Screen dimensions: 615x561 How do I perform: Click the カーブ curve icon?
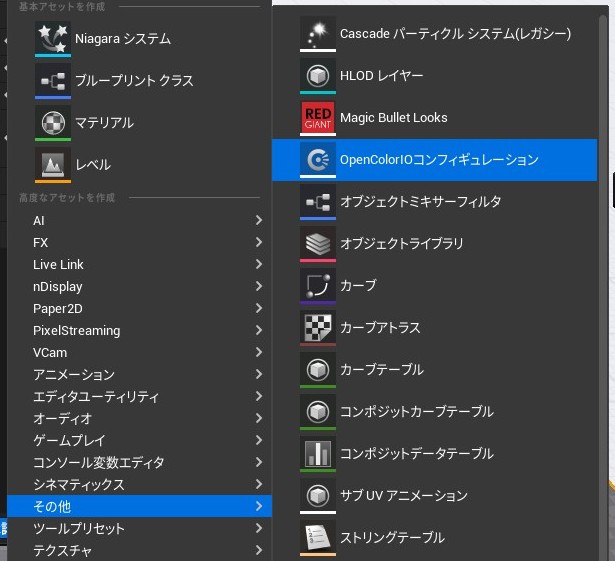(318, 286)
